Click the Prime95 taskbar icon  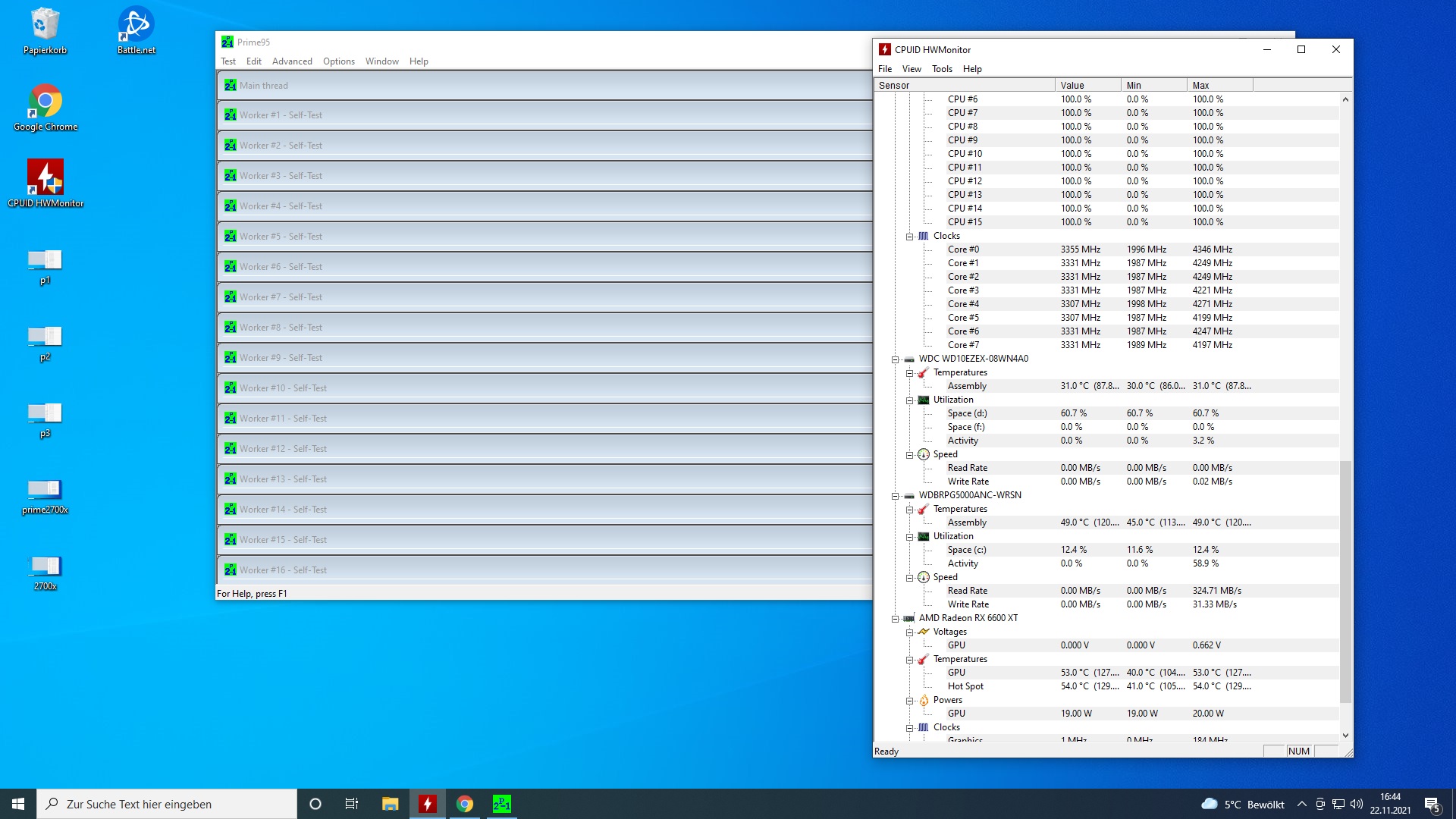tap(501, 804)
